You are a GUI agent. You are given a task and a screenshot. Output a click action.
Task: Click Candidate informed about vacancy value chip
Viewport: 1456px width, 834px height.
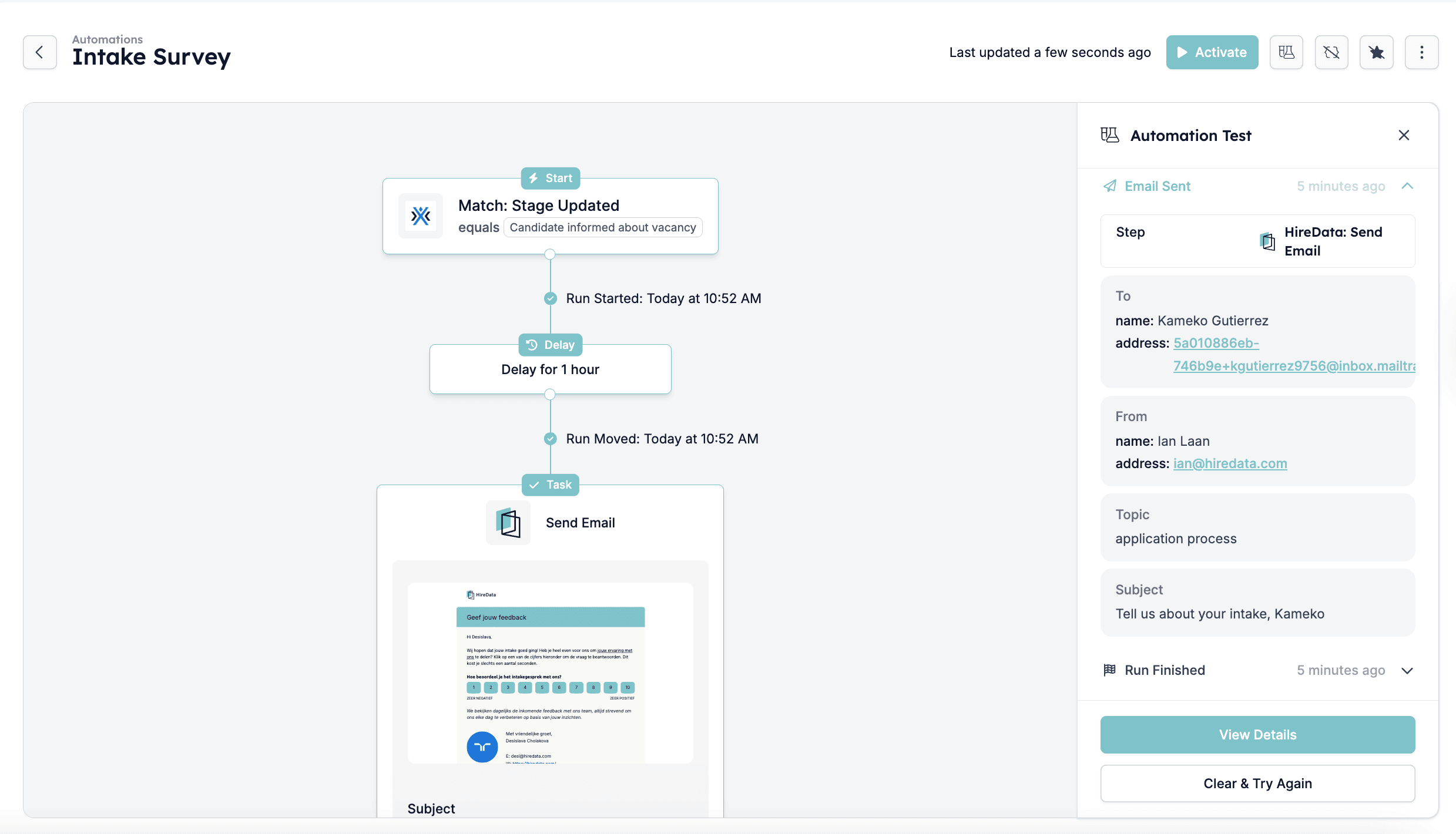coord(603,227)
